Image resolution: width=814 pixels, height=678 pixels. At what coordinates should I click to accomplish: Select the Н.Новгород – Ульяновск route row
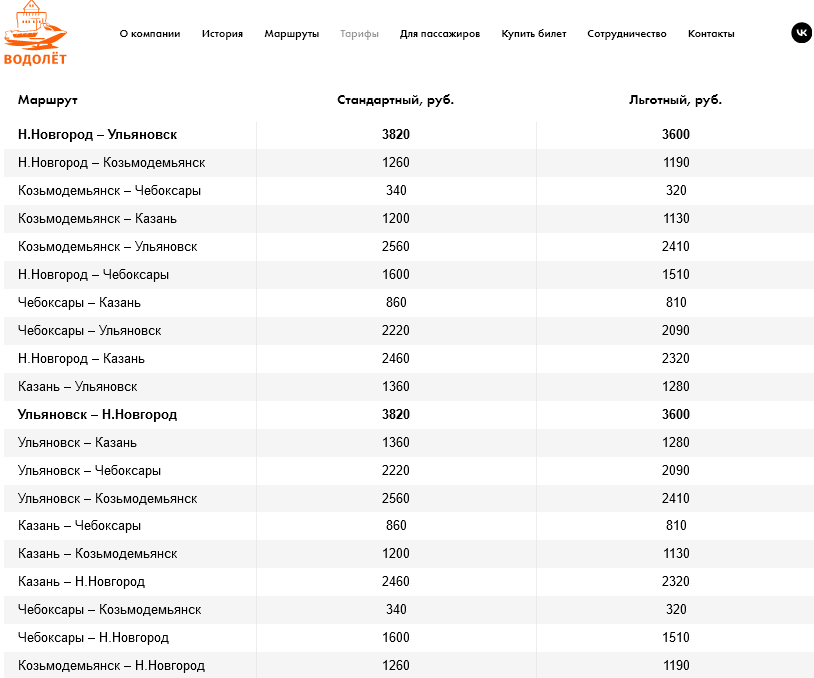(409, 134)
